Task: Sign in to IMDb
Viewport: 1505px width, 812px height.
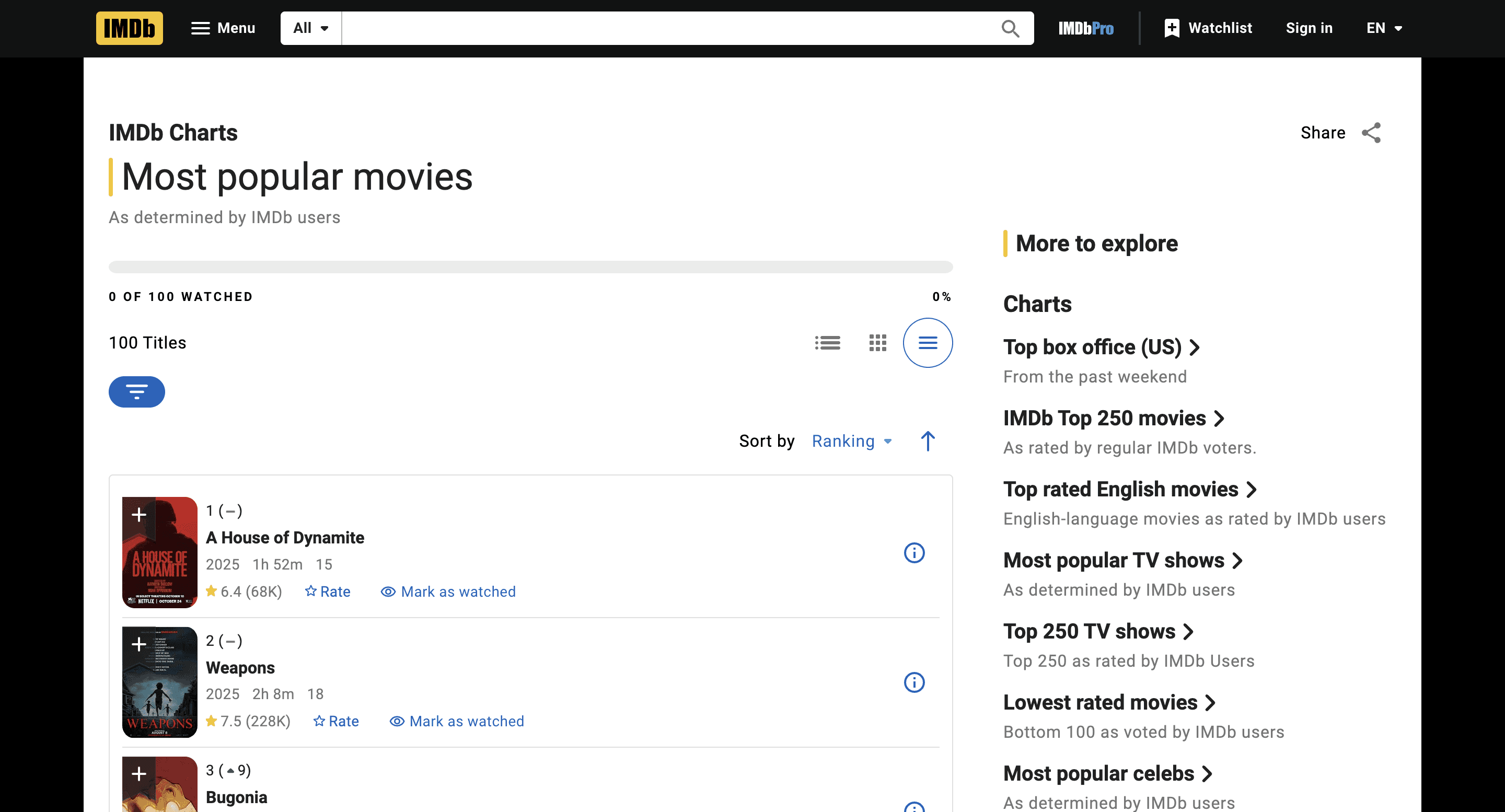Action: pos(1309,28)
